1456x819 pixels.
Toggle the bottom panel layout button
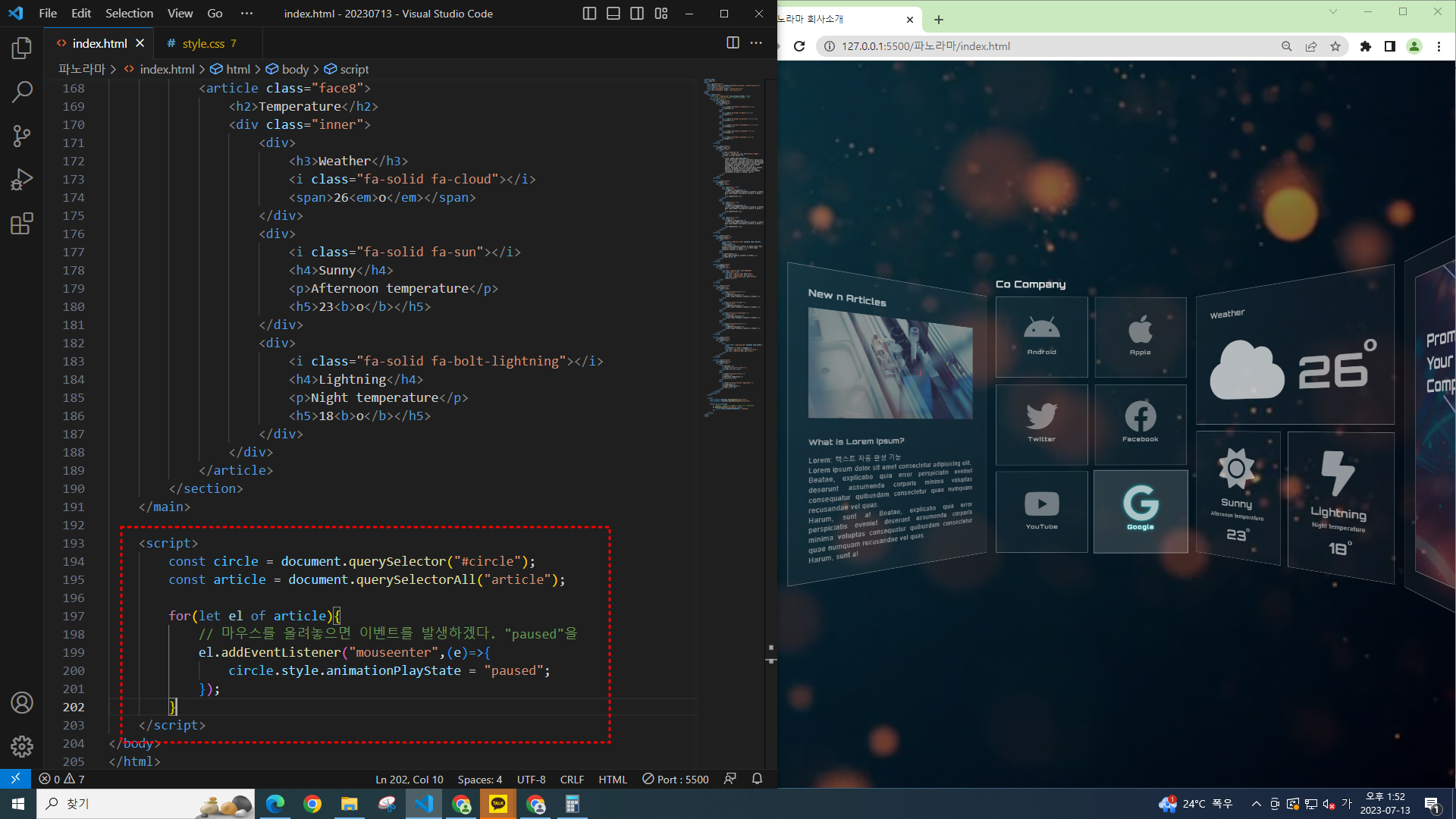[613, 14]
